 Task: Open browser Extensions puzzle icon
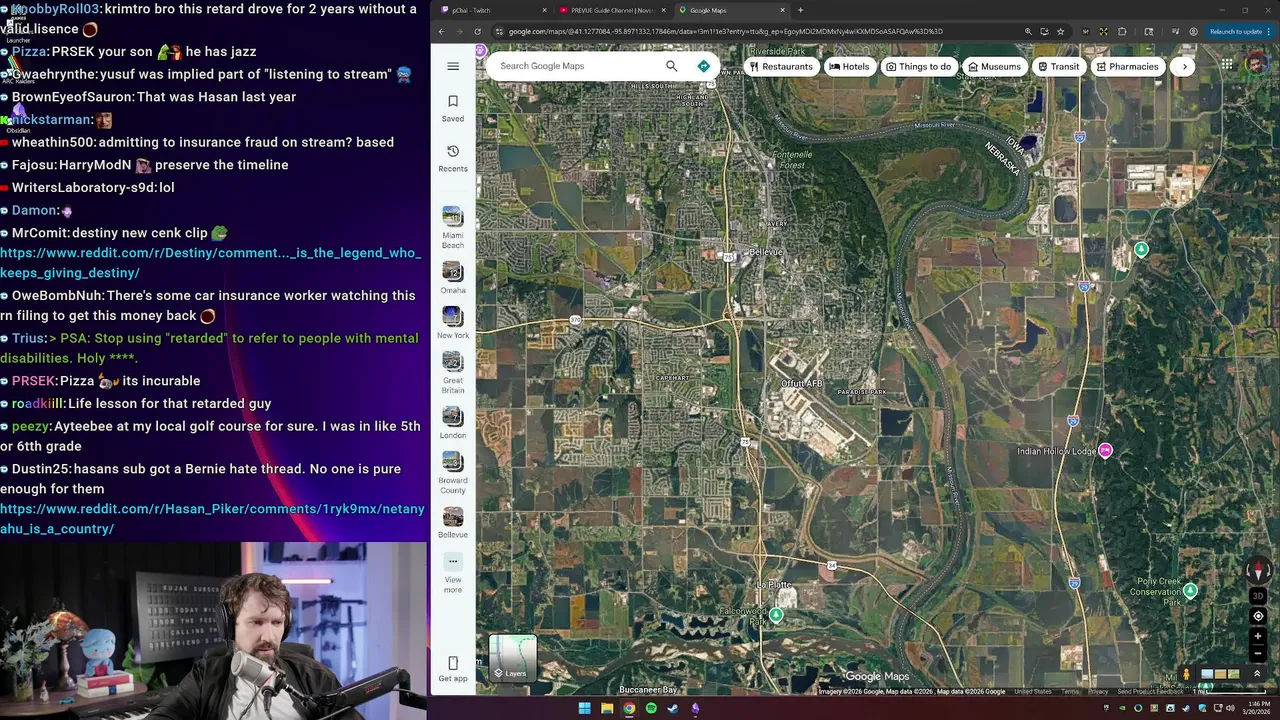pyautogui.click(x=1122, y=31)
